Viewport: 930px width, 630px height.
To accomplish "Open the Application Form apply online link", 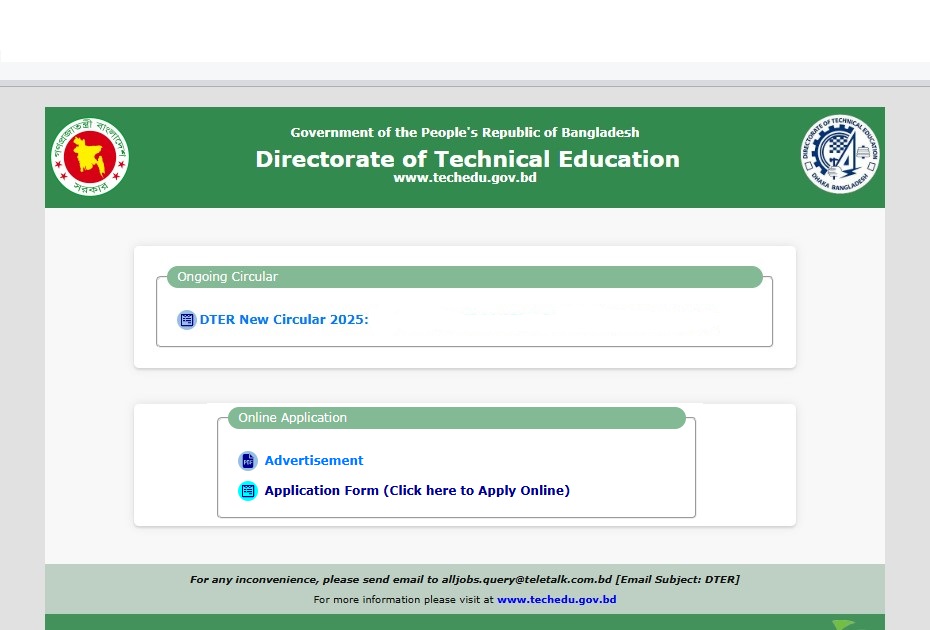I will tap(417, 491).
